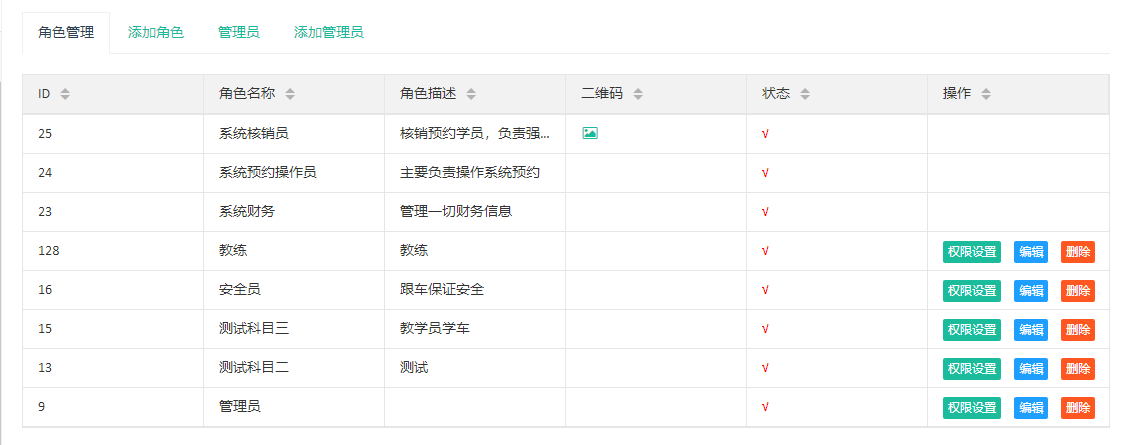Toggle status checkmark for 系统财务 role
The width and height of the screenshot is (1125, 445).
coord(765,212)
